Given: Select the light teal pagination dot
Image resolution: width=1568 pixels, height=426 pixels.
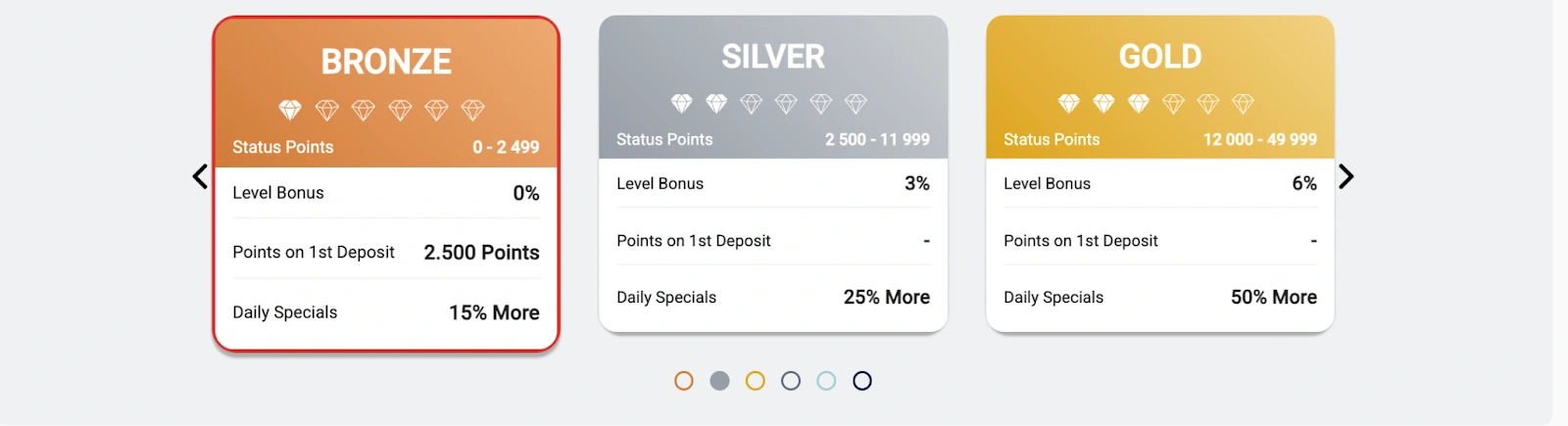Looking at the screenshot, I should tap(826, 381).
